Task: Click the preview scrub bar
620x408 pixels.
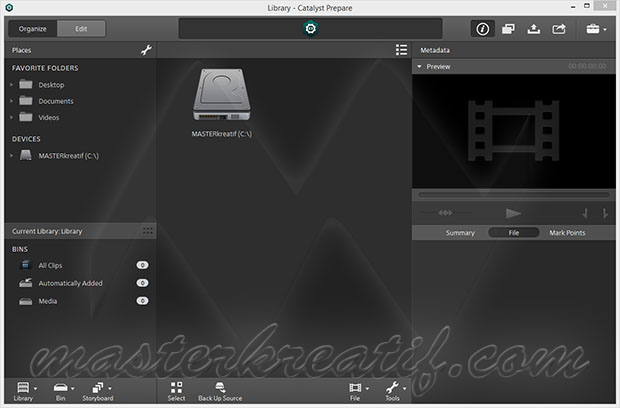Action: tap(514, 195)
